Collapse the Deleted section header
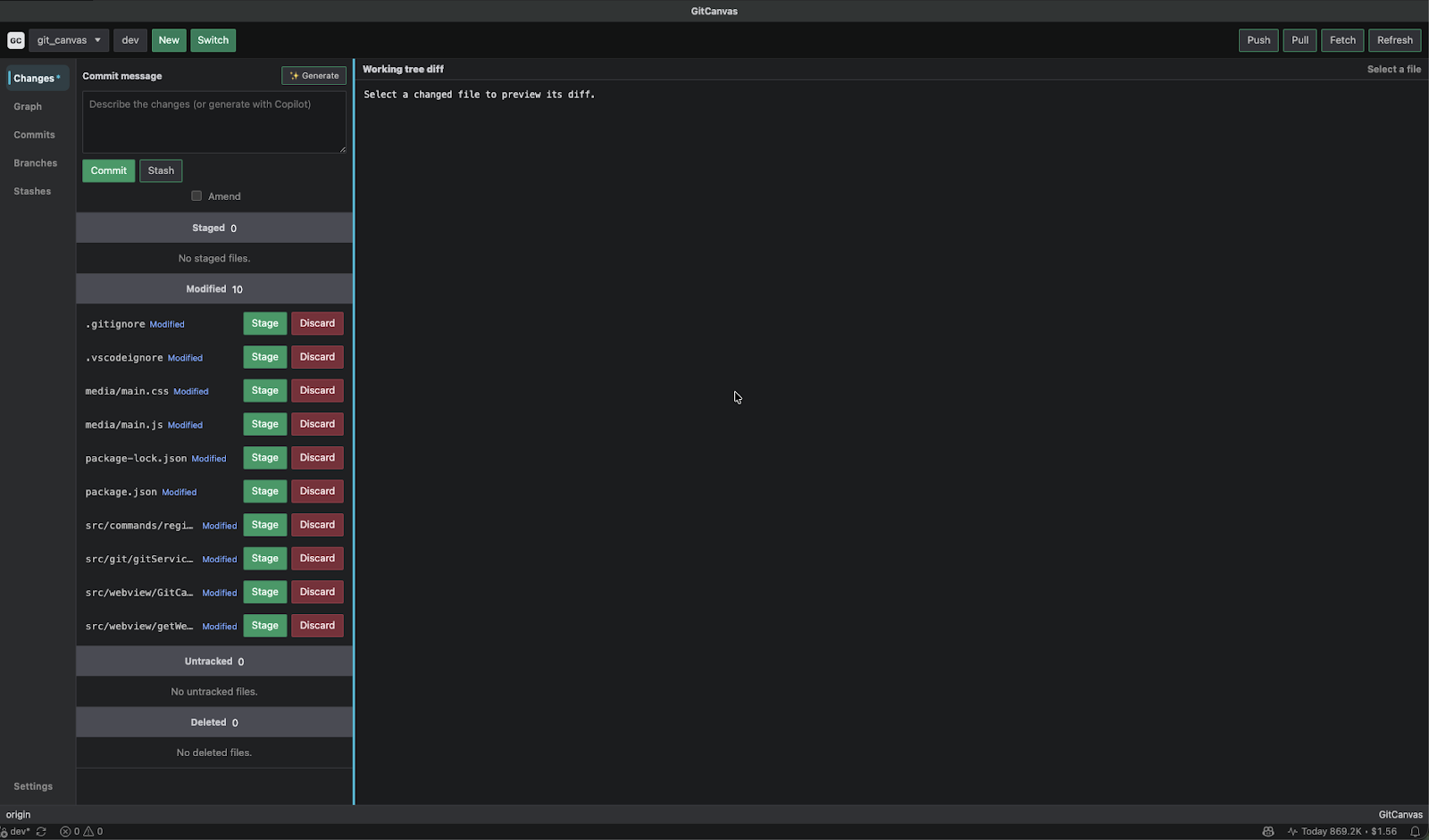The image size is (1429, 840). tap(214, 722)
